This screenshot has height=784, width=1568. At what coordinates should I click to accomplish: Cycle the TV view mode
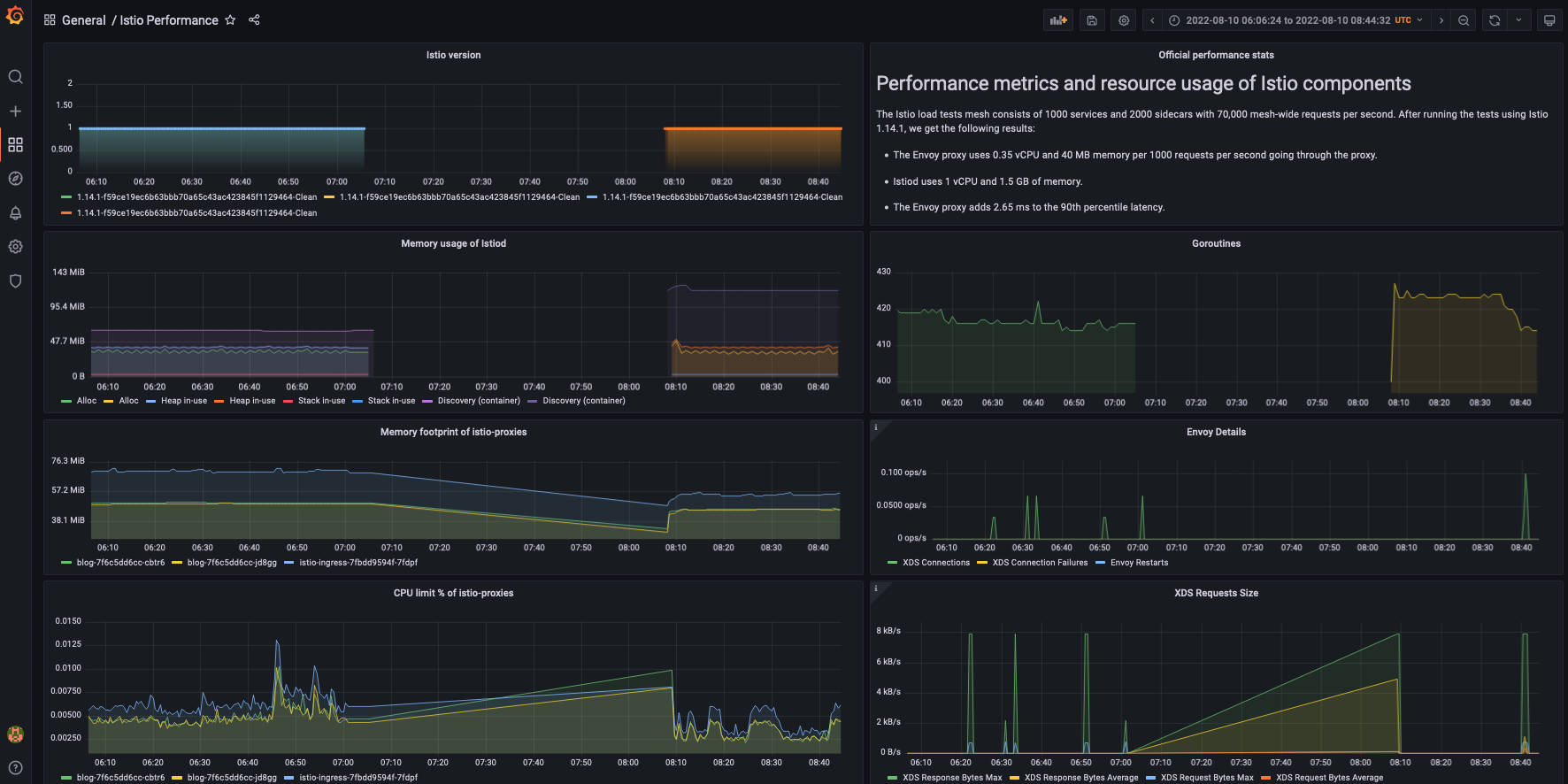pos(1549,20)
